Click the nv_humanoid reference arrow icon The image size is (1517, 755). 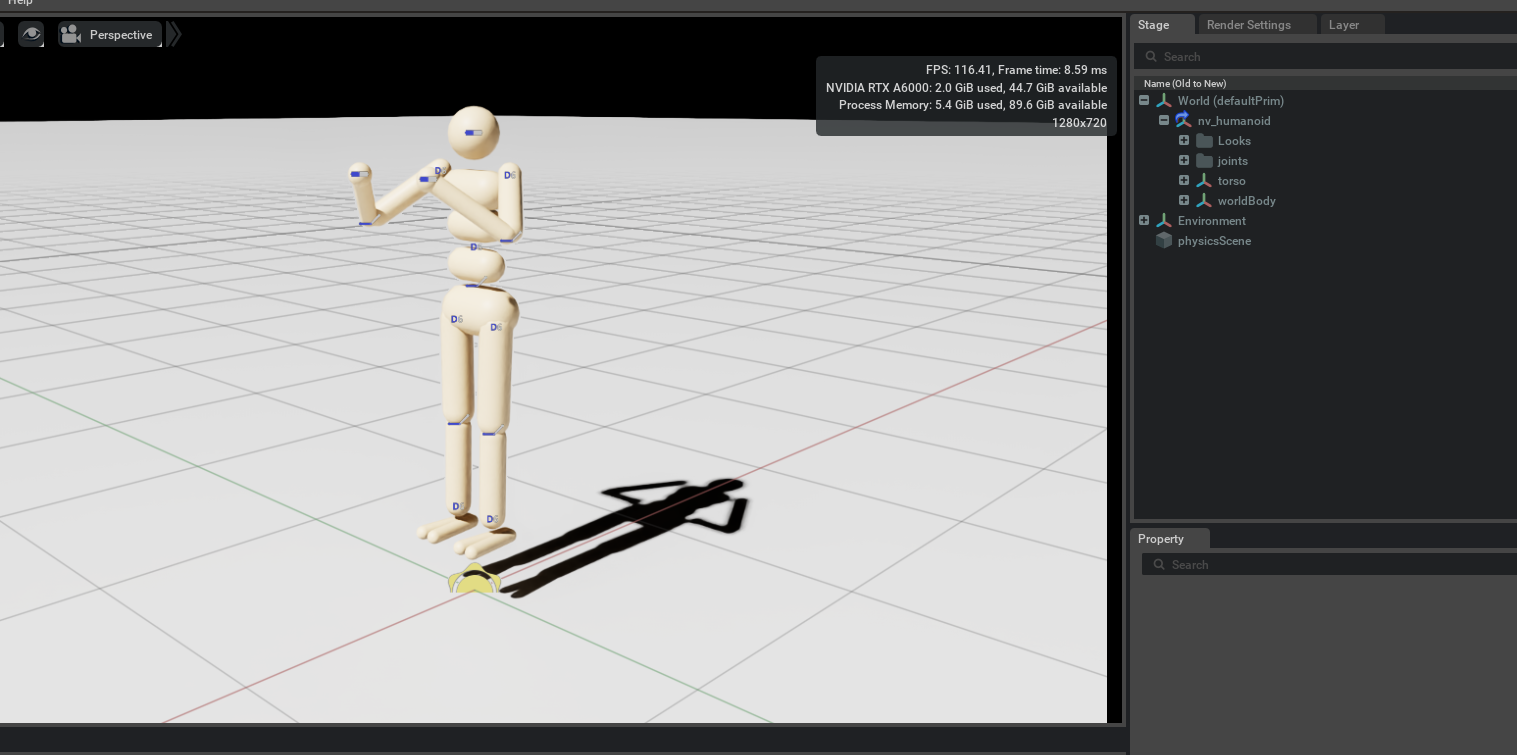tap(1184, 120)
